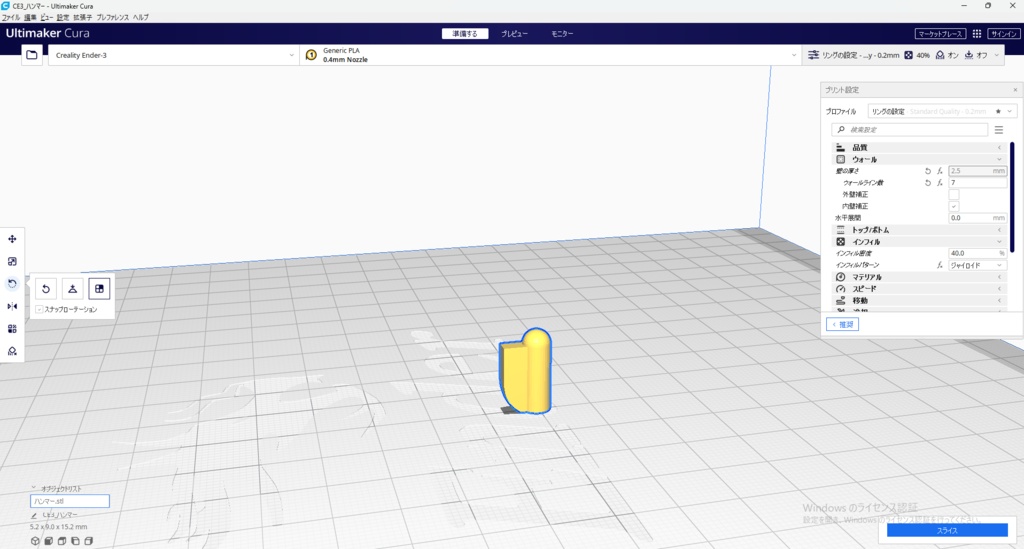1024x549 pixels.
Task: Click formula icon beside インフィルパターン
Action: click(940, 265)
